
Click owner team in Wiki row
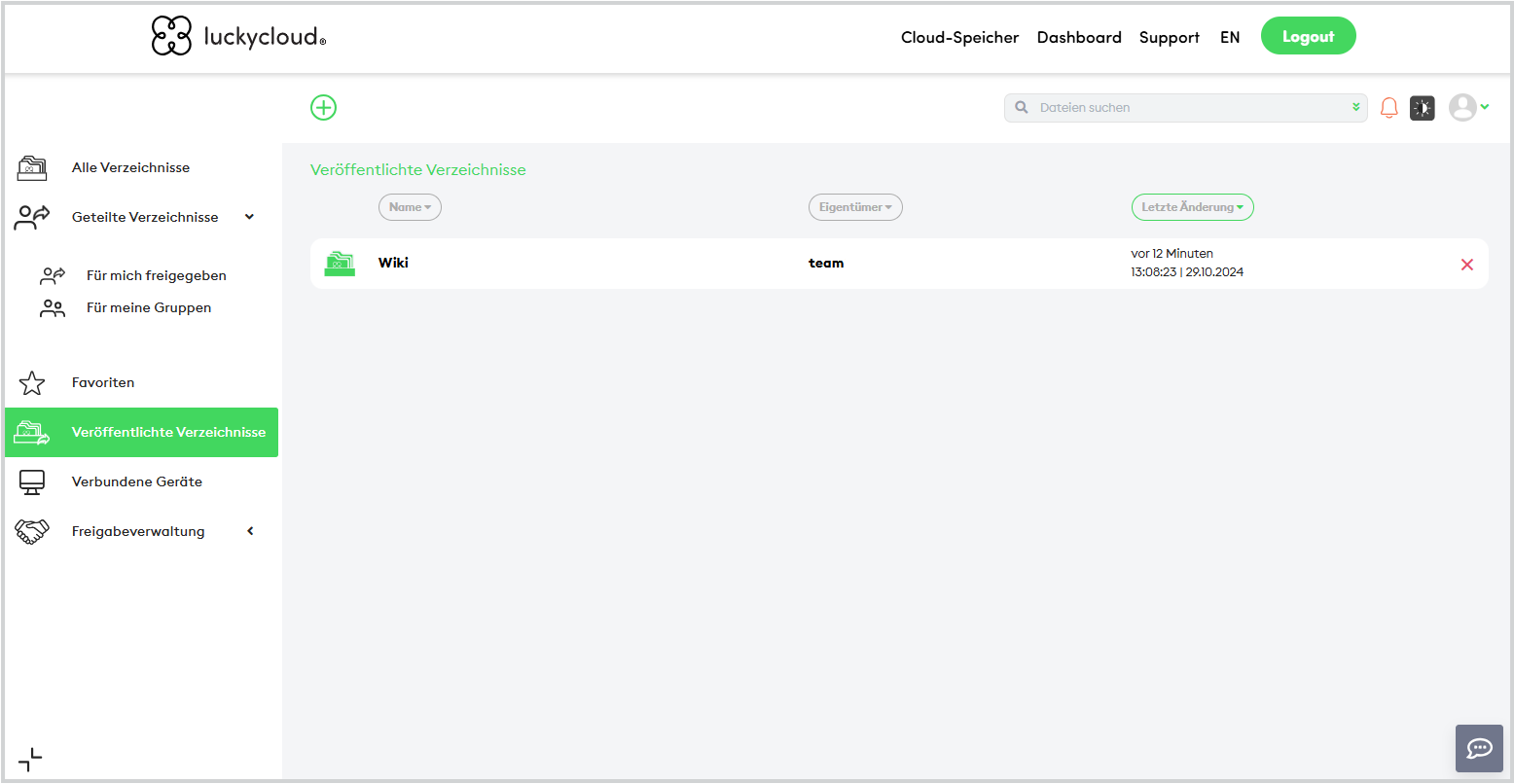pos(826,263)
